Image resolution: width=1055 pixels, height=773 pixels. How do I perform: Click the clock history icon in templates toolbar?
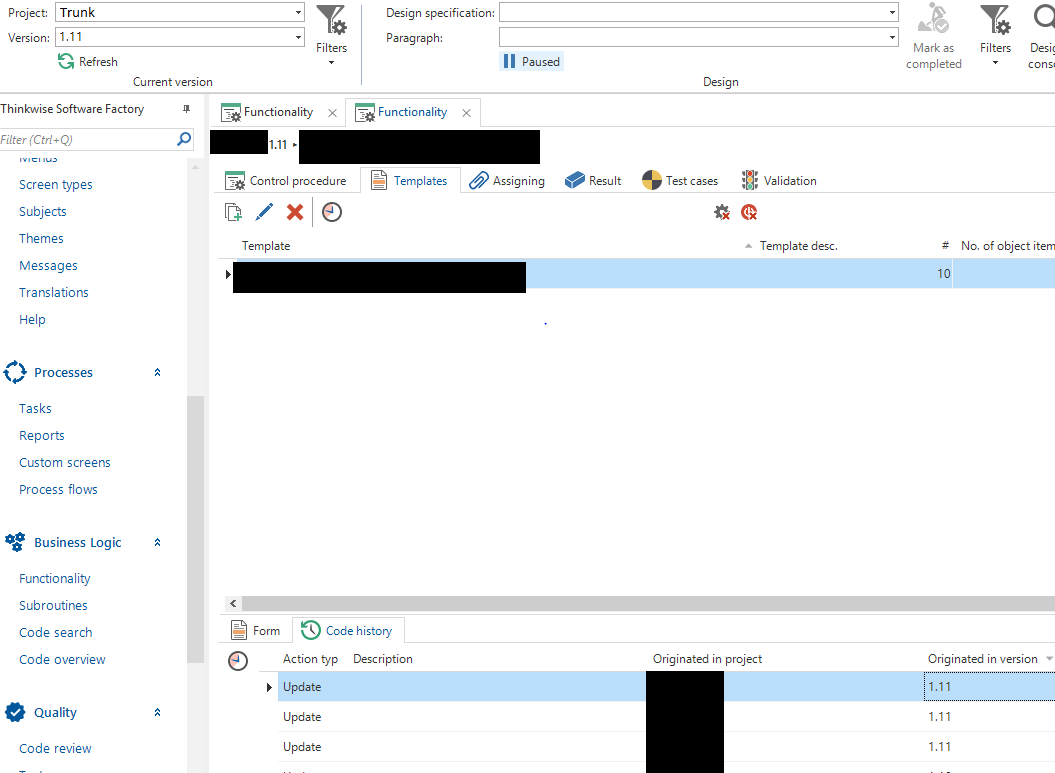pos(332,213)
